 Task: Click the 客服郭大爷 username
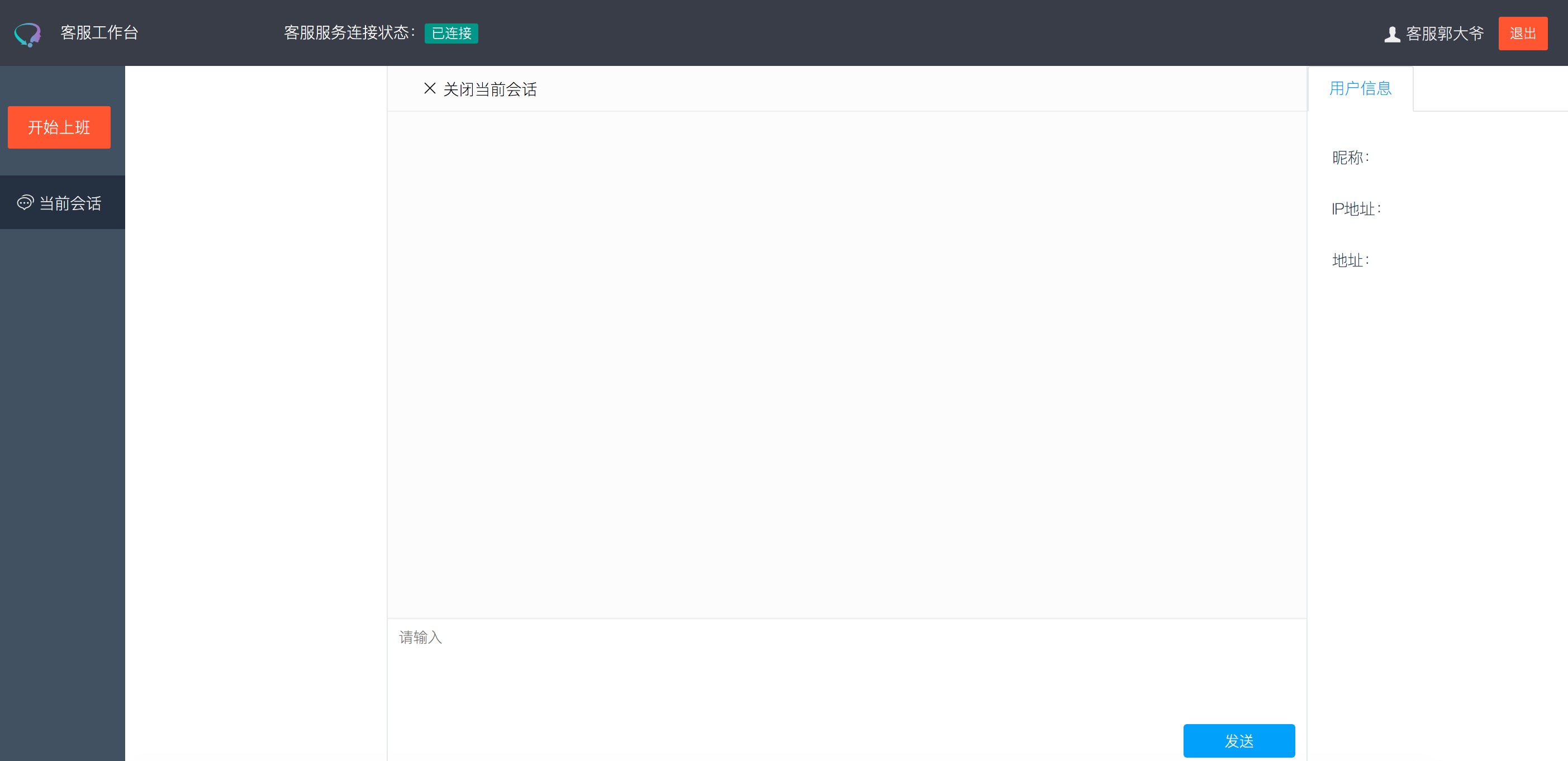(x=1445, y=34)
